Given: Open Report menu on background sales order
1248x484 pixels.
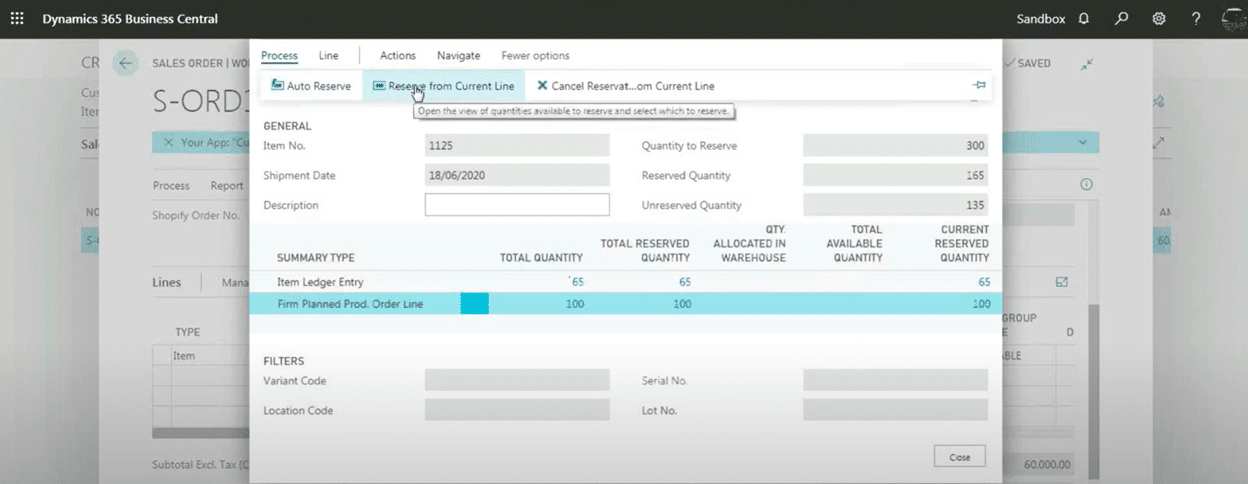Looking at the screenshot, I should click(227, 185).
